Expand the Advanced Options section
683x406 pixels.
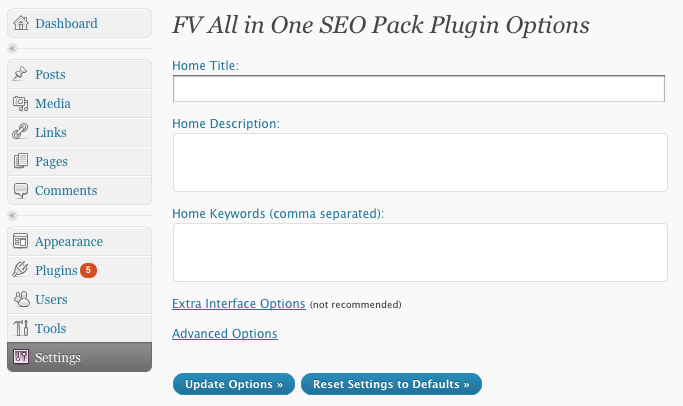click(225, 334)
